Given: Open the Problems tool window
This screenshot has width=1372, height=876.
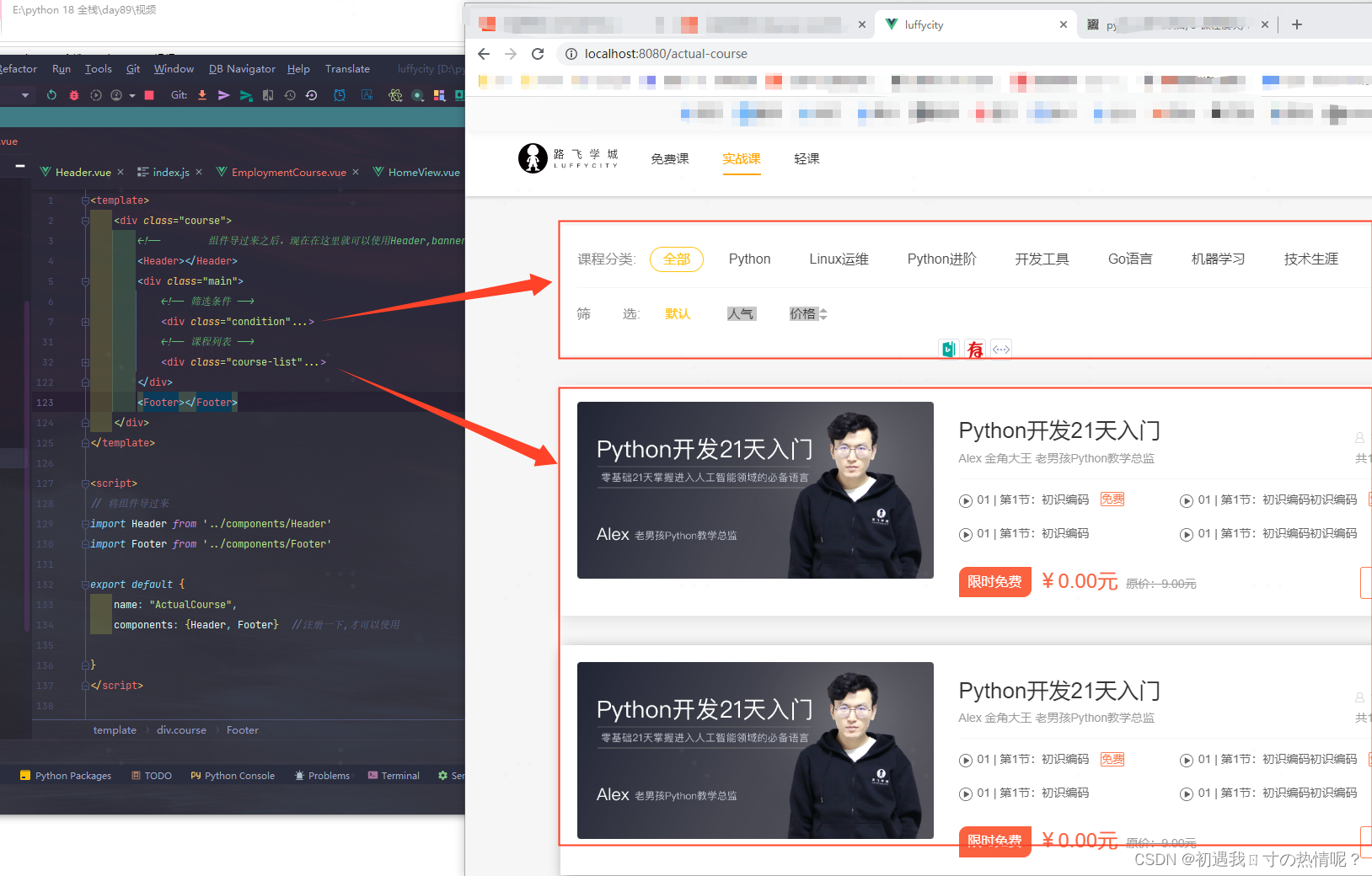Looking at the screenshot, I should point(322,776).
